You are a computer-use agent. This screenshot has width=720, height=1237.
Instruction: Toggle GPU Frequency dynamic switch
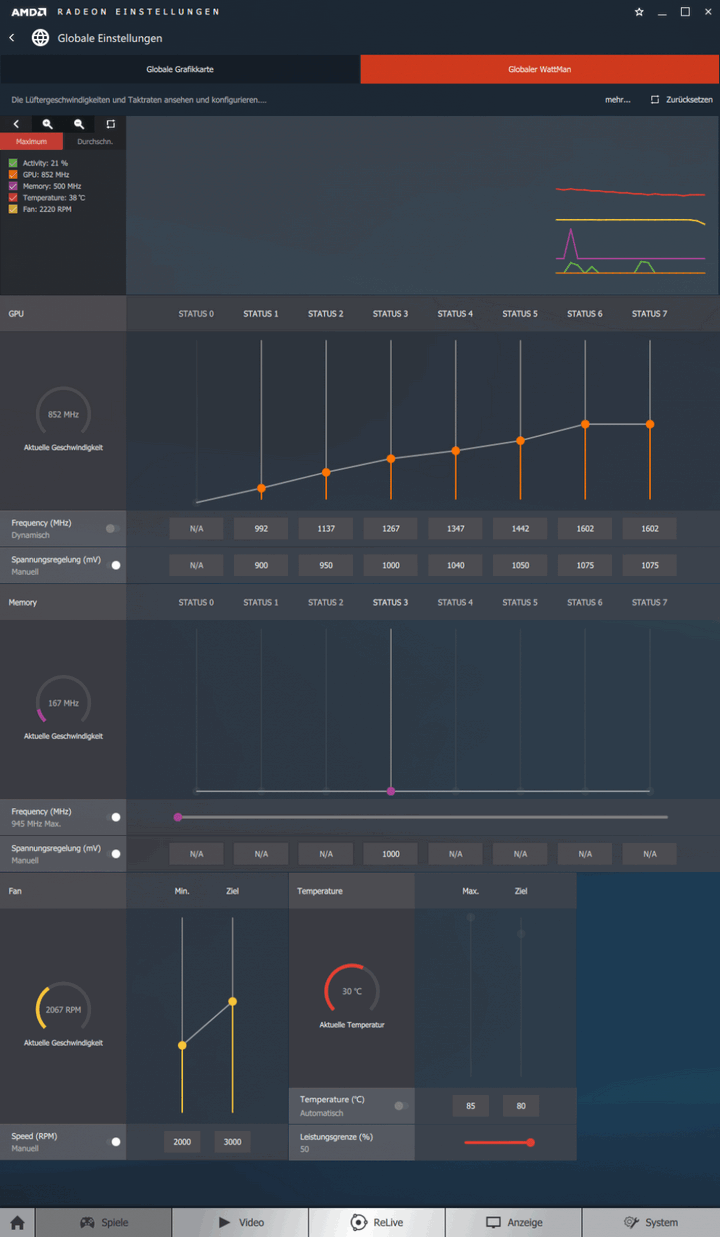(112, 529)
